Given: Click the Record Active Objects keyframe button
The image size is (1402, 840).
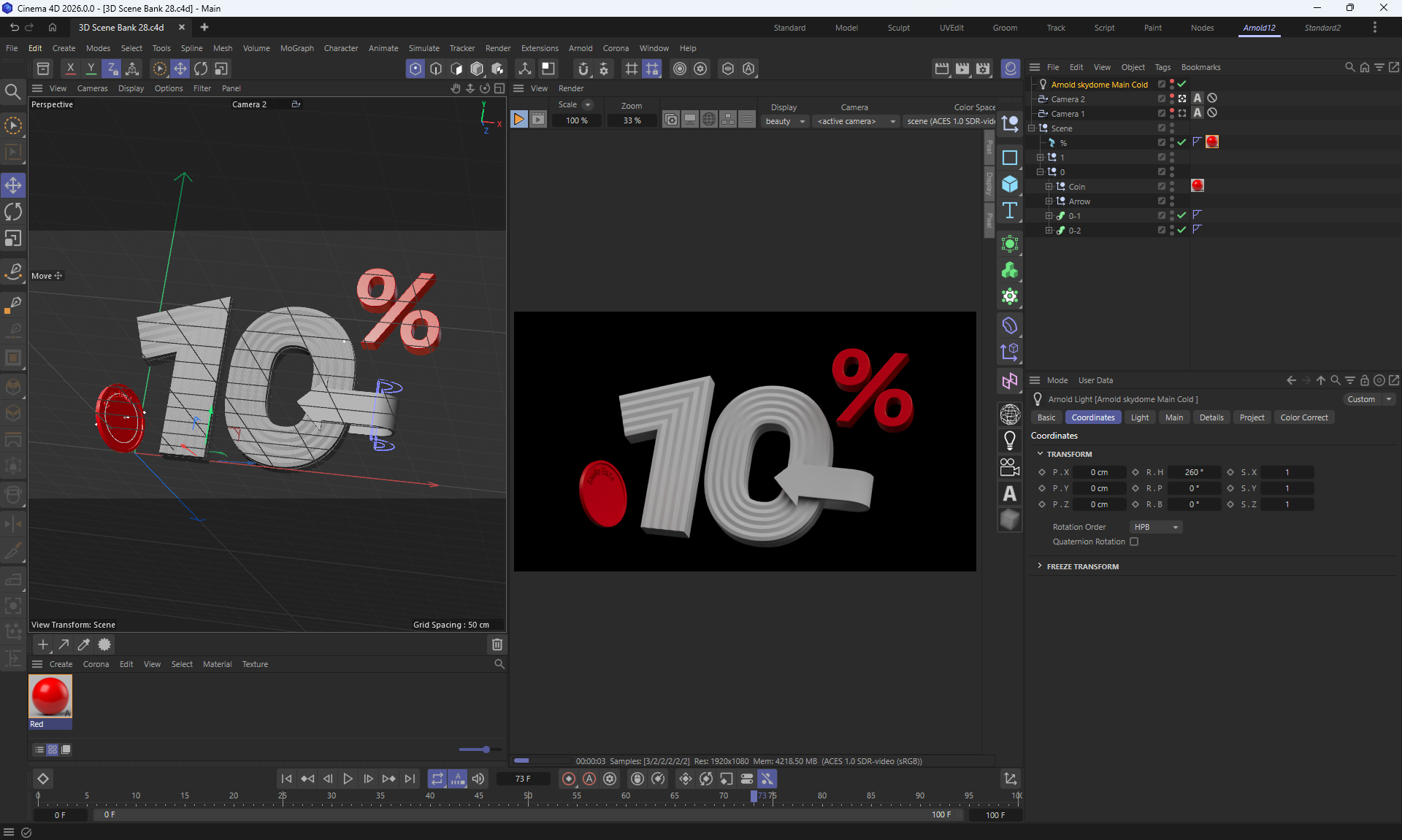Looking at the screenshot, I should pyautogui.click(x=569, y=779).
